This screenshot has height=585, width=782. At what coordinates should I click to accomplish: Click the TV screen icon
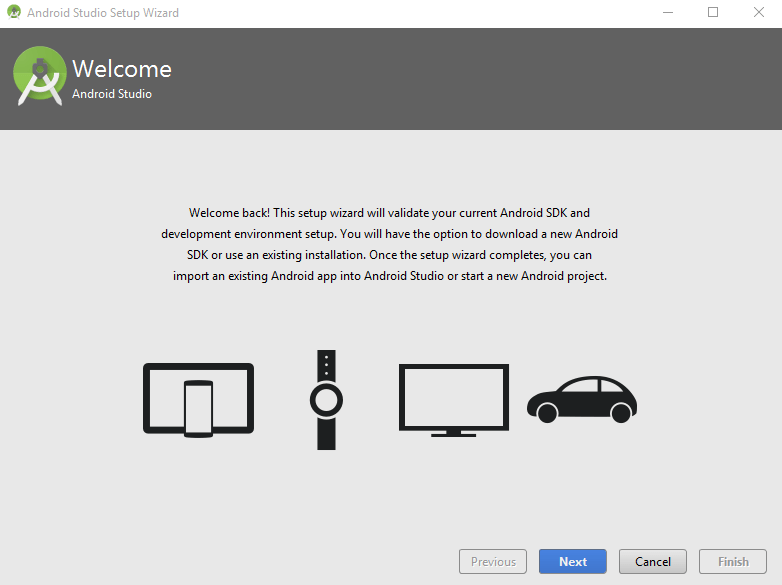[x=454, y=400]
